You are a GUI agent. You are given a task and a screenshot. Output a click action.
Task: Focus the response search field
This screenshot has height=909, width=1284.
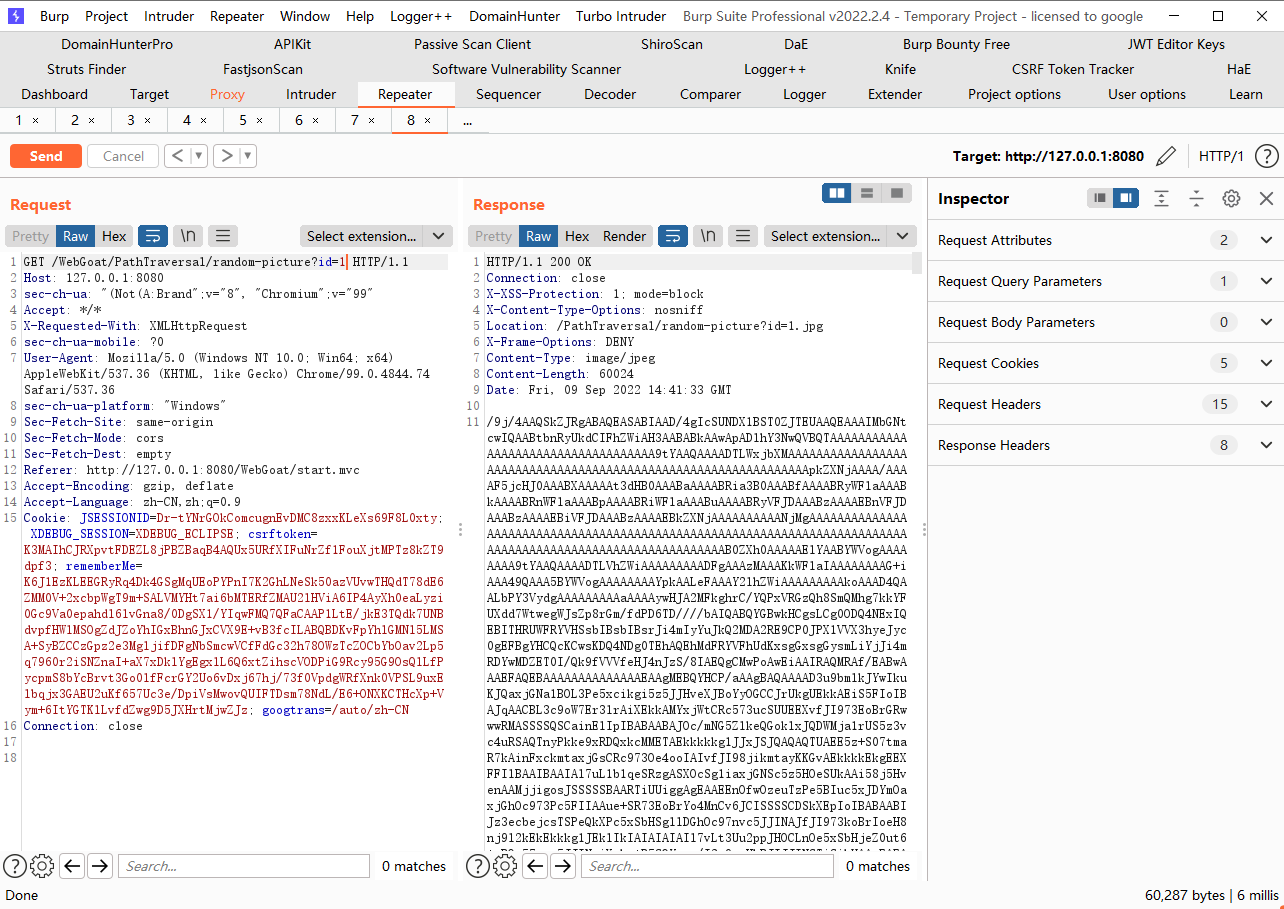pyautogui.click(x=707, y=866)
